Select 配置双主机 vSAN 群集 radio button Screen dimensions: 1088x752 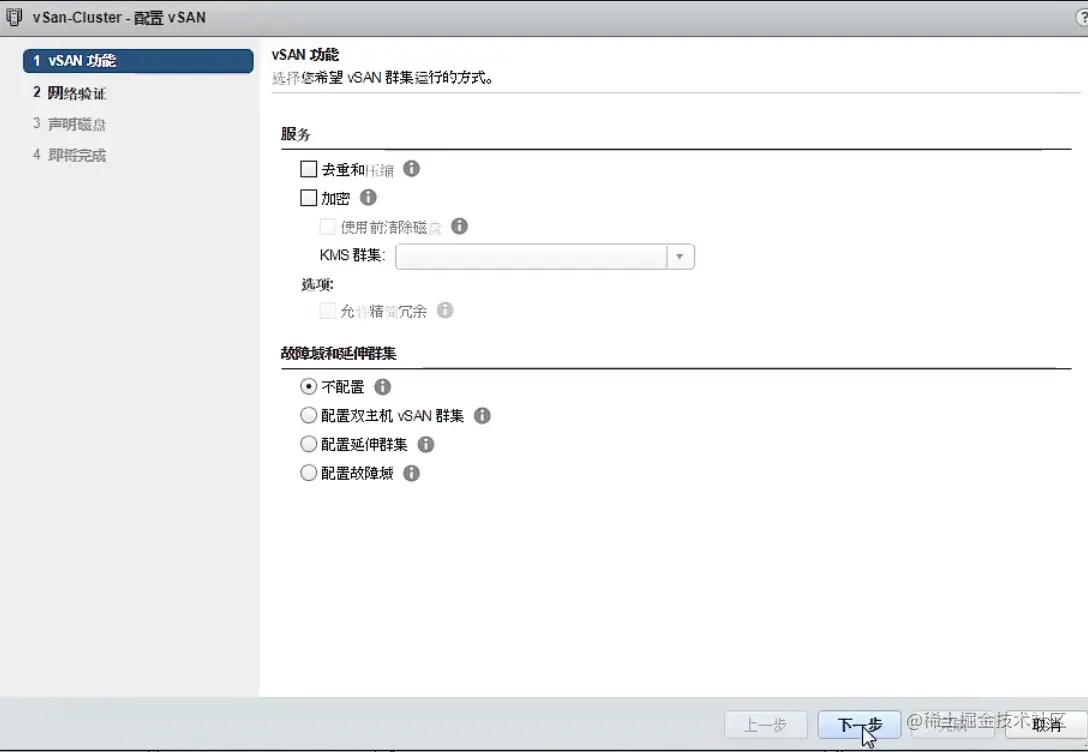(x=308, y=416)
